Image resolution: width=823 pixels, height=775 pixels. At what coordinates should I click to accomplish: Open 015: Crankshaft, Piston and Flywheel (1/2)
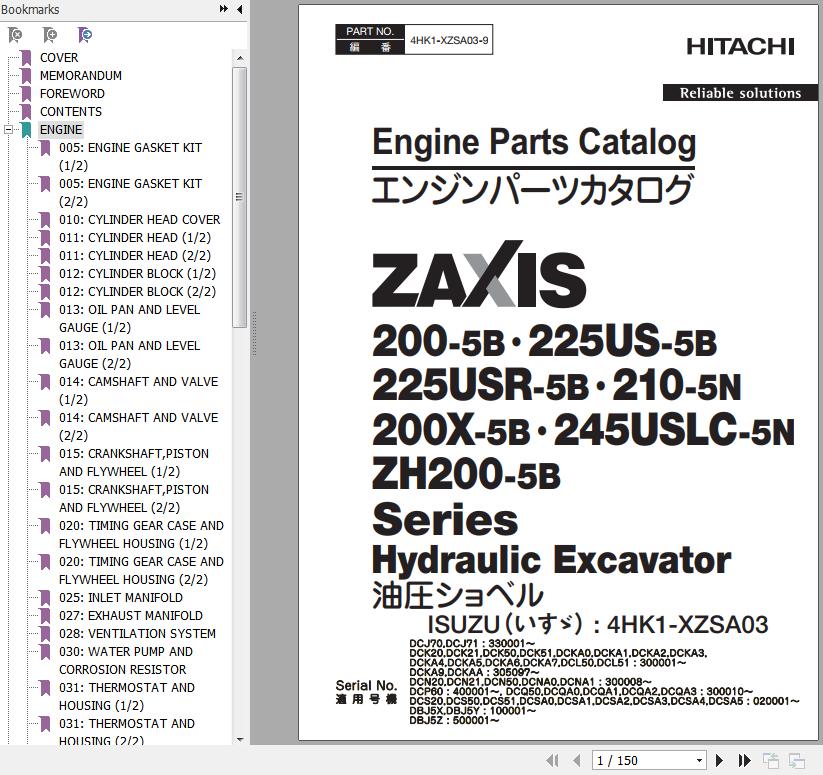pos(134,462)
